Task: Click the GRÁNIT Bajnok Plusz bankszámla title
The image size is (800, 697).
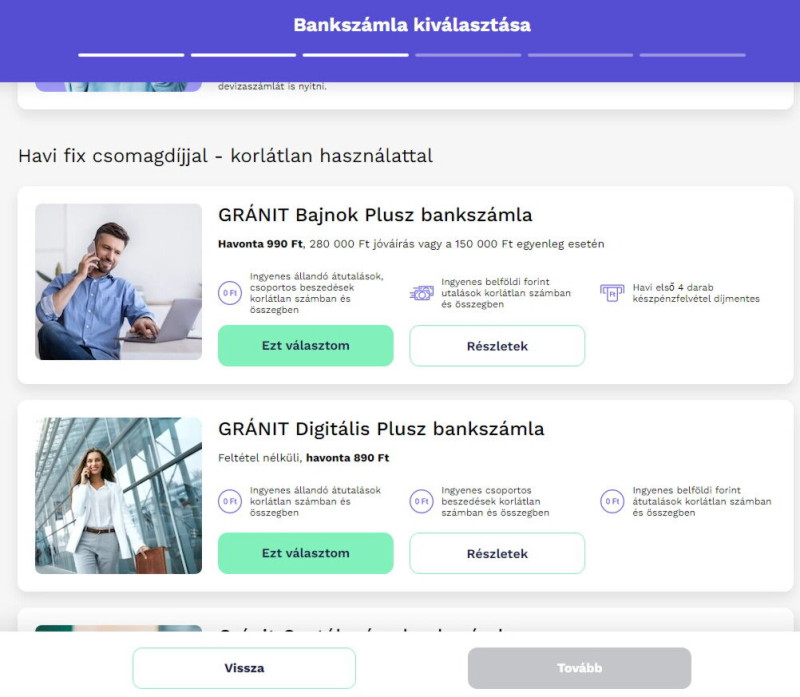Action: pyautogui.click(x=375, y=215)
